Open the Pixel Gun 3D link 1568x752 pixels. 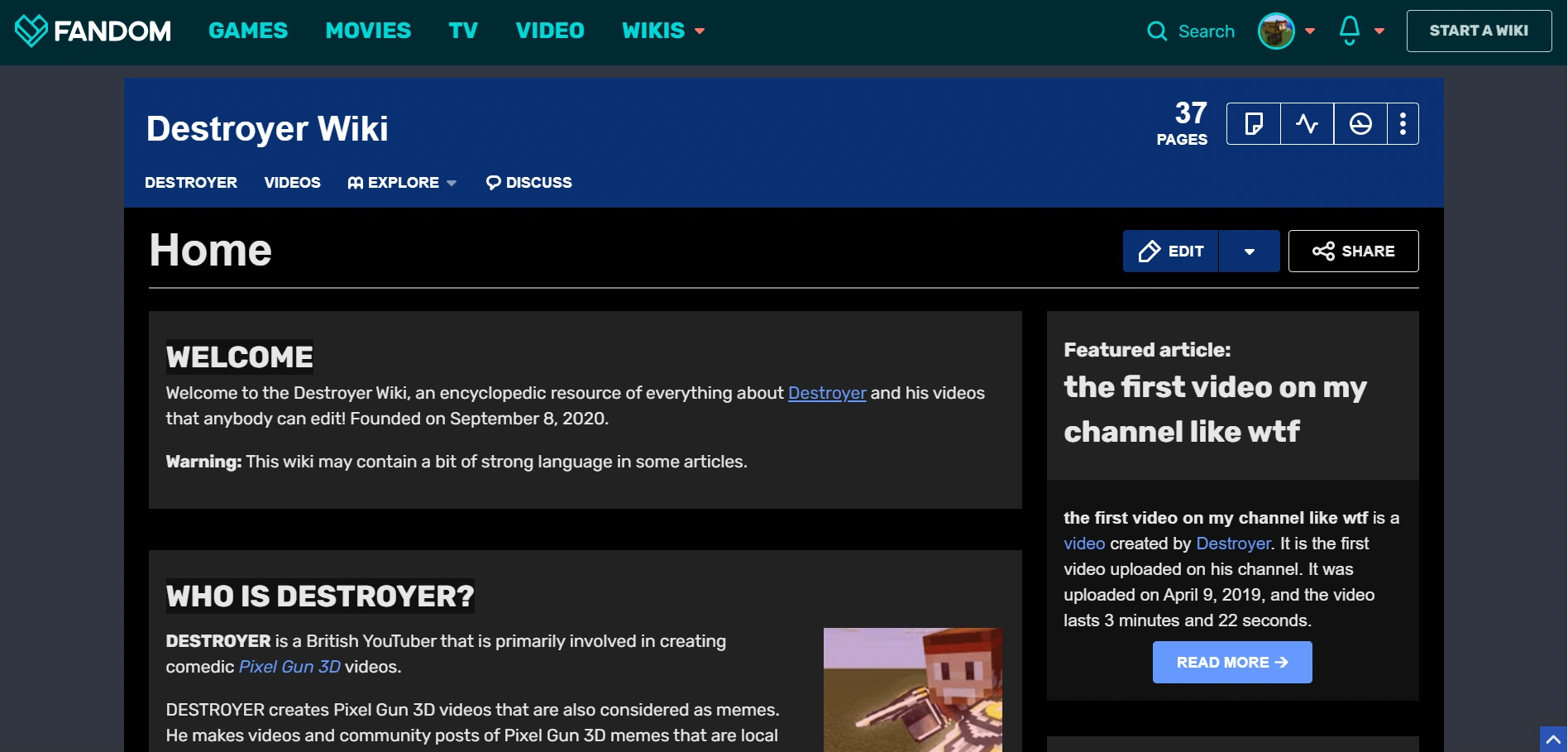(289, 667)
